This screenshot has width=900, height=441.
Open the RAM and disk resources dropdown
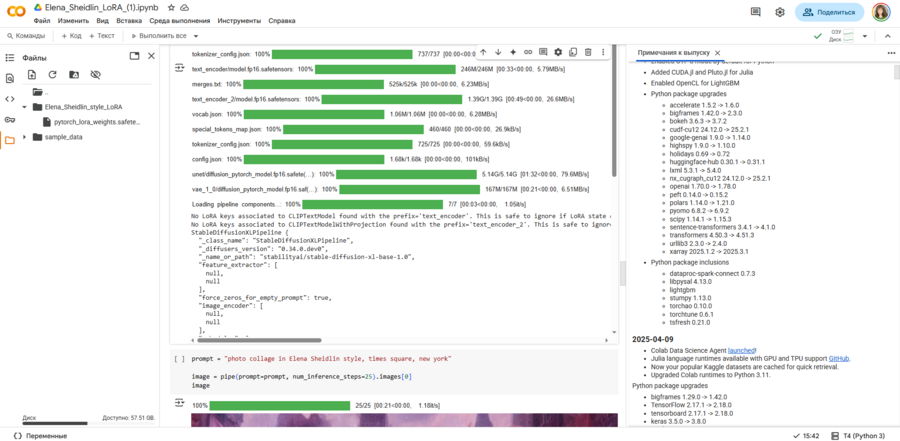pyautogui.click(x=865, y=36)
